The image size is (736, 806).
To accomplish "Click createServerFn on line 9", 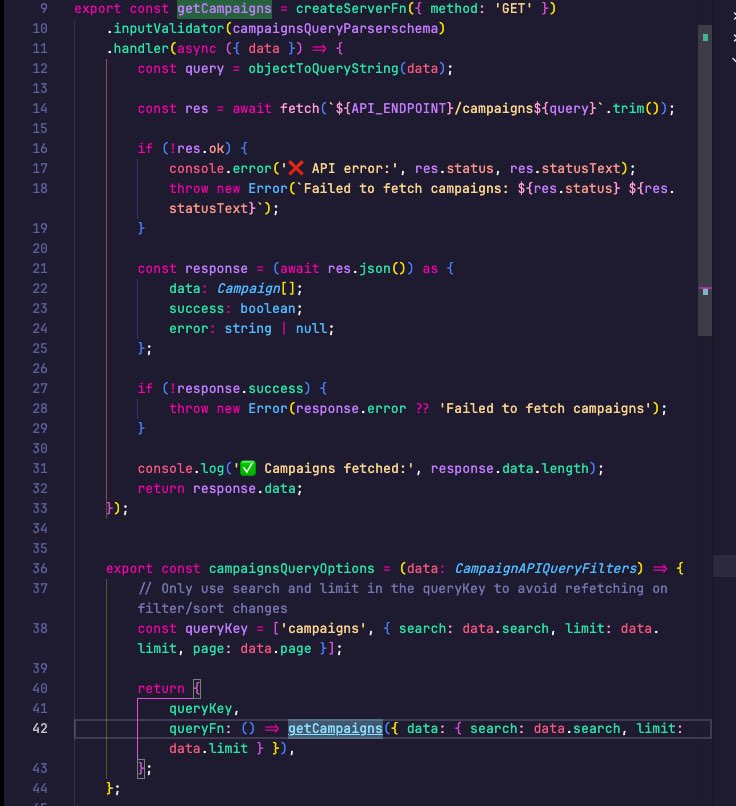I will [351, 9].
